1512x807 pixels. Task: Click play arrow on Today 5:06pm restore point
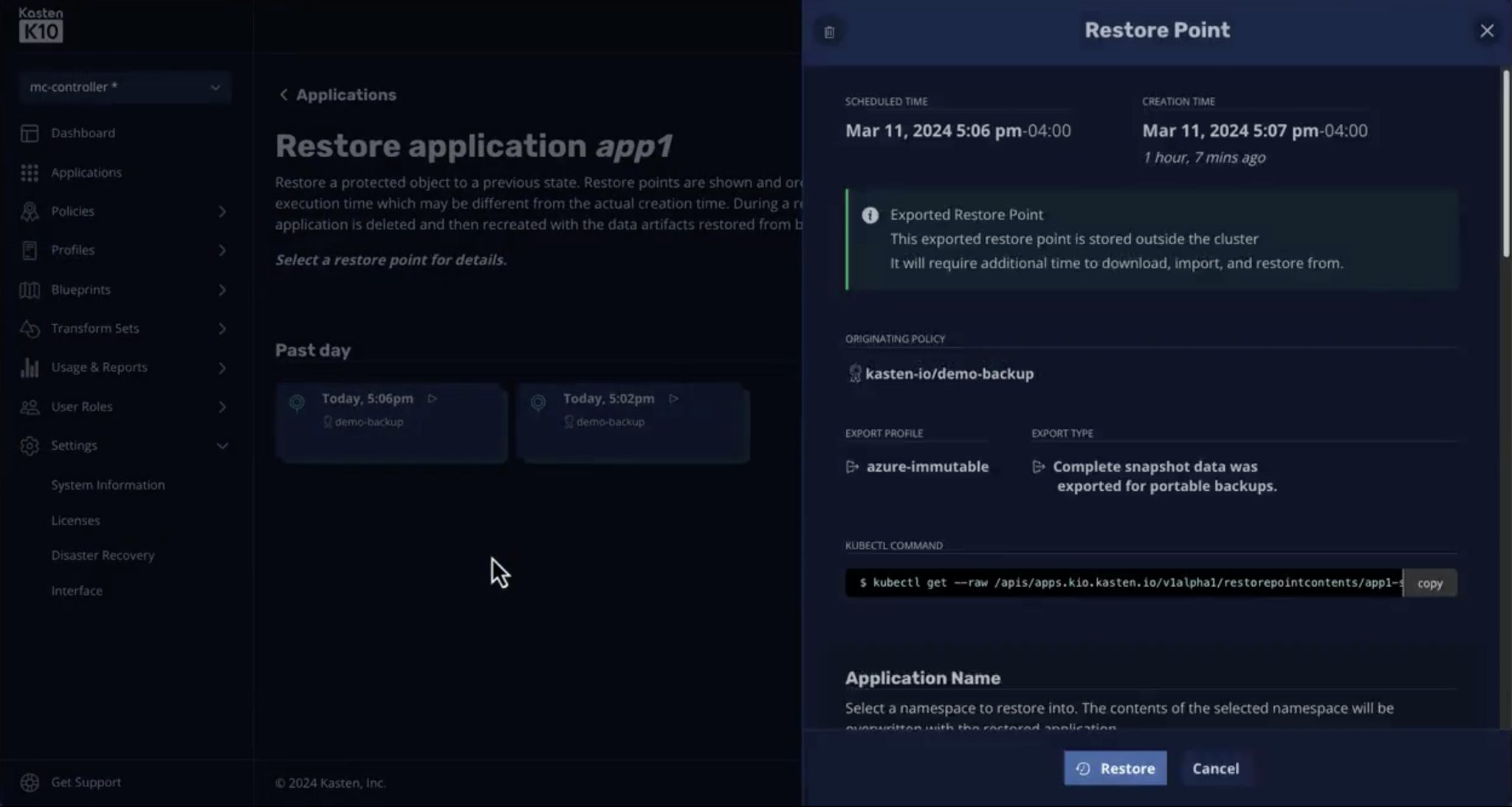point(433,399)
